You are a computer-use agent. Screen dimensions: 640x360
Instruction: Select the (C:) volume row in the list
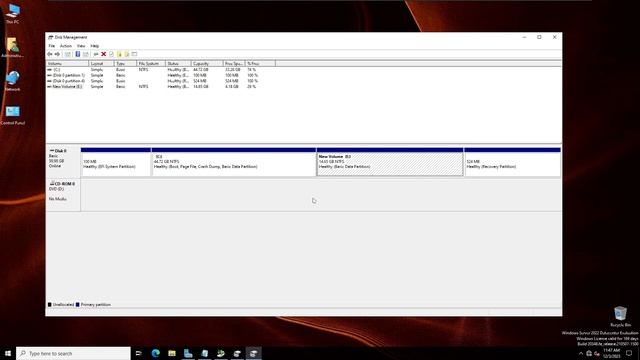coord(161,70)
